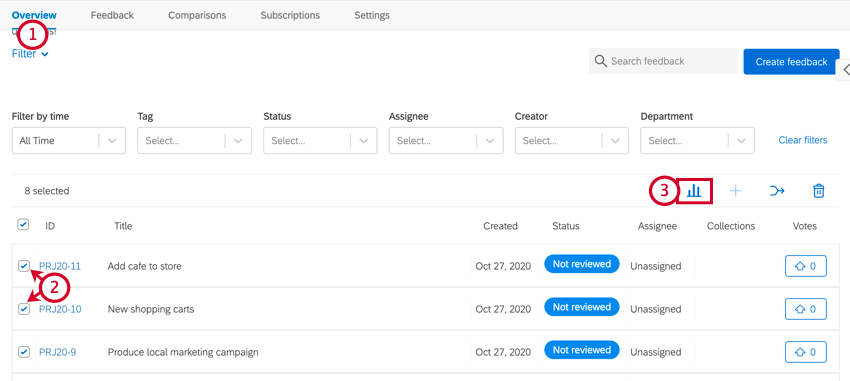Open the Filter by time dropdown
This screenshot has height=381, width=850.
69,140
